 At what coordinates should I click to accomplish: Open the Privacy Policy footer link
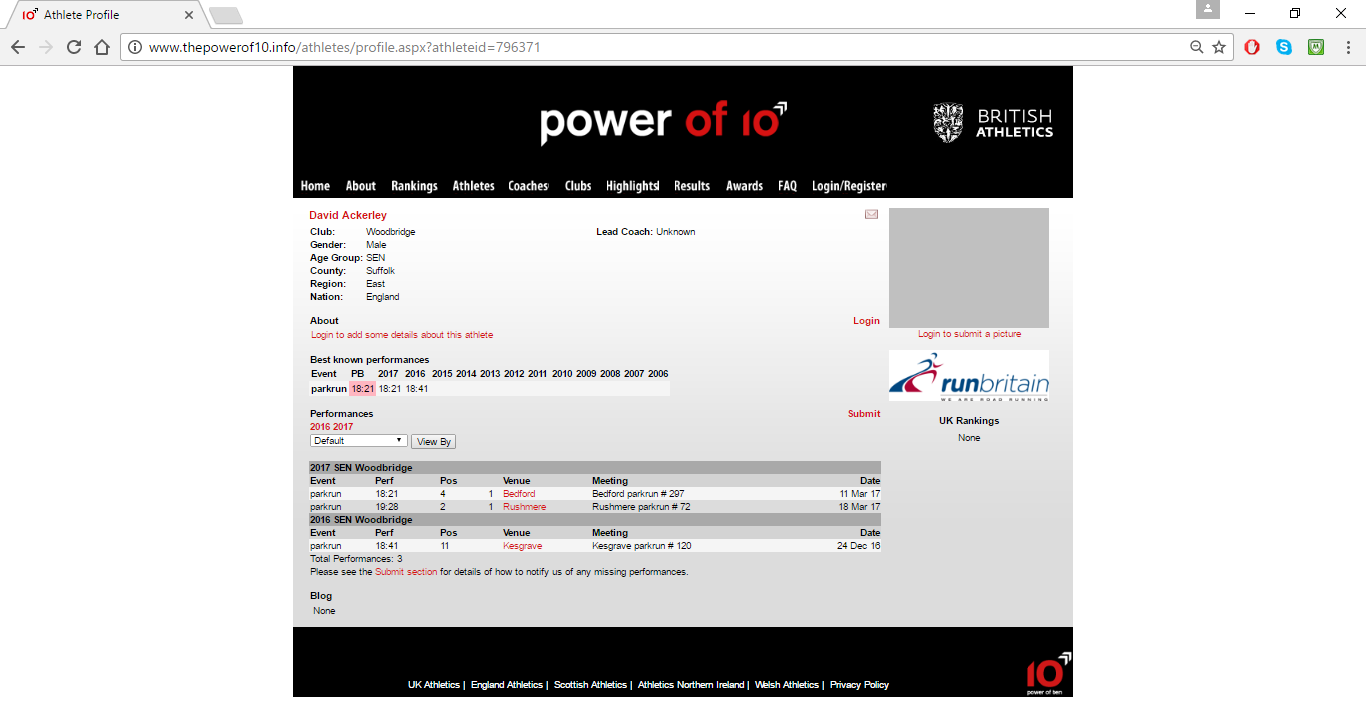coord(859,685)
